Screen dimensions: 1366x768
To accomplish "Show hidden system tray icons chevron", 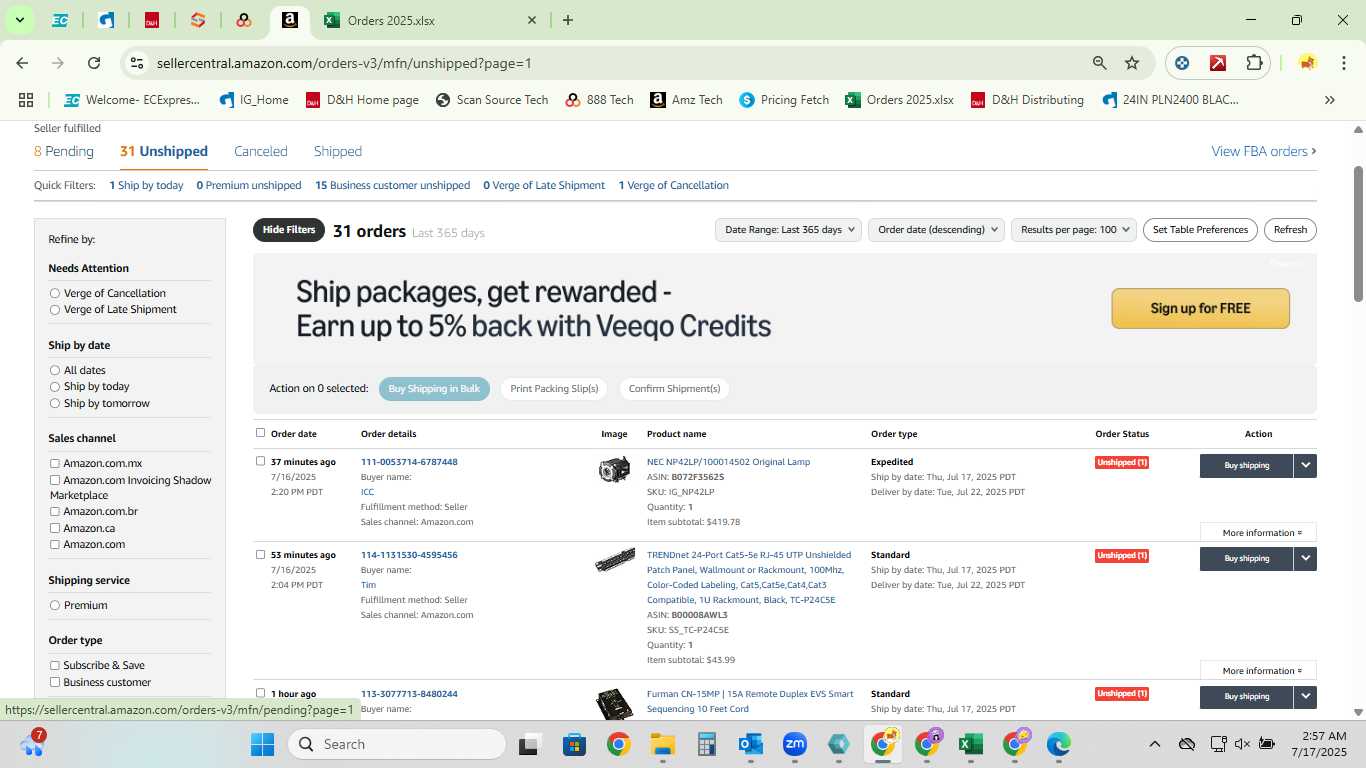I will pos(1154,744).
